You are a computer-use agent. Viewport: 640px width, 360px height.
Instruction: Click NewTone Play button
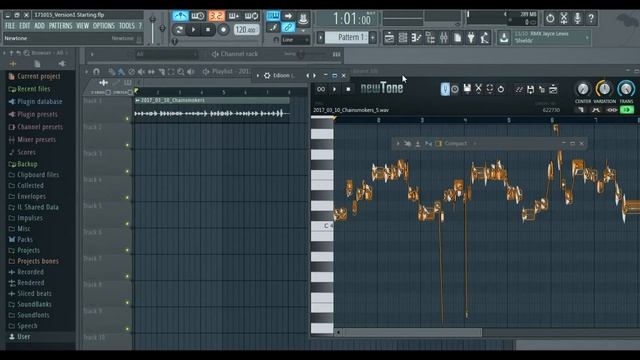[x=335, y=89]
